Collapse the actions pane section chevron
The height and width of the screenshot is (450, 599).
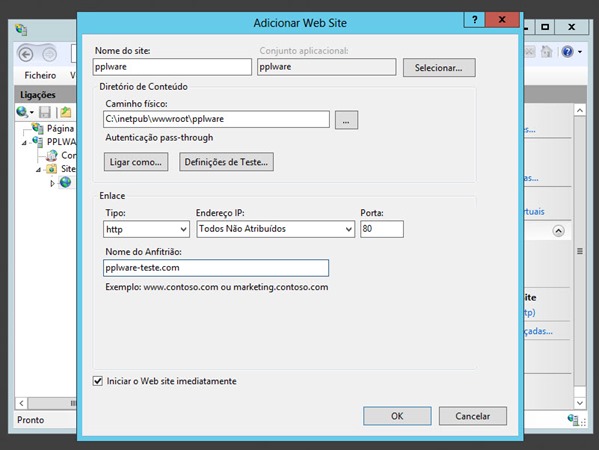pyautogui.click(x=558, y=231)
